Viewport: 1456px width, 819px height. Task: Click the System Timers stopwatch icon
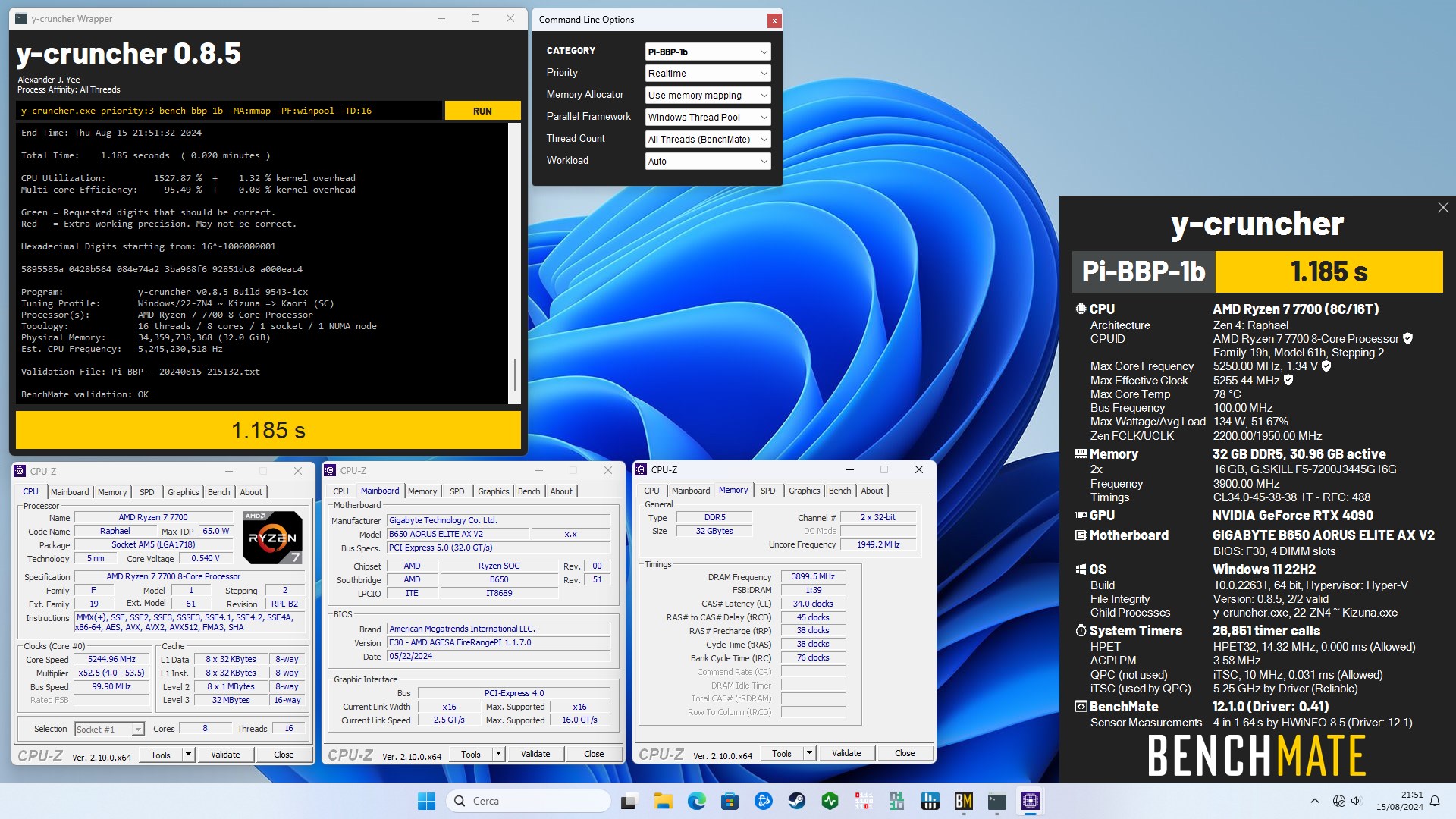(x=1081, y=630)
